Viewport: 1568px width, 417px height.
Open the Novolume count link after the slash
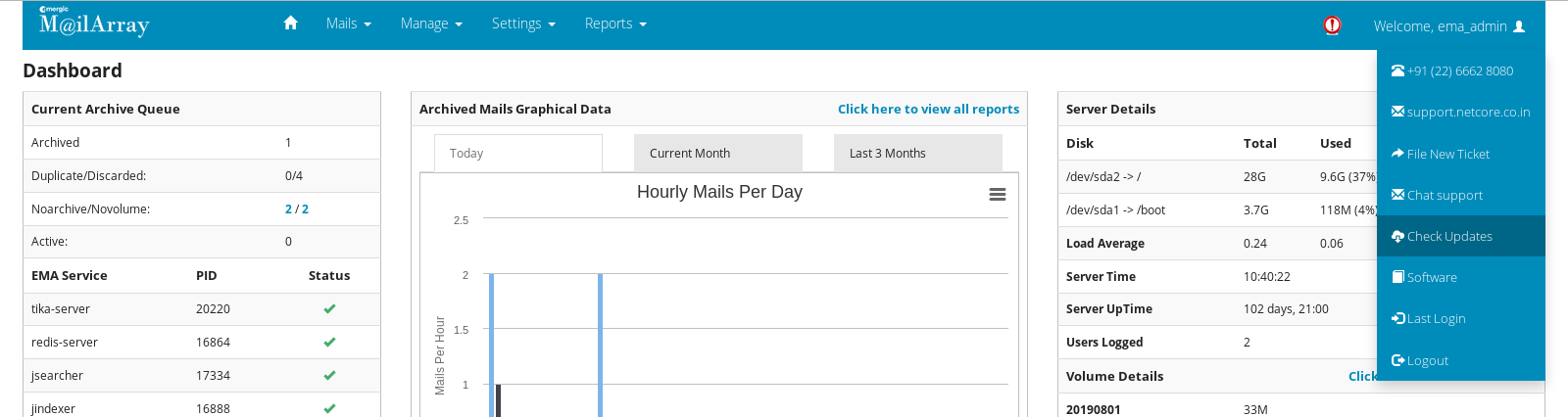click(x=305, y=208)
